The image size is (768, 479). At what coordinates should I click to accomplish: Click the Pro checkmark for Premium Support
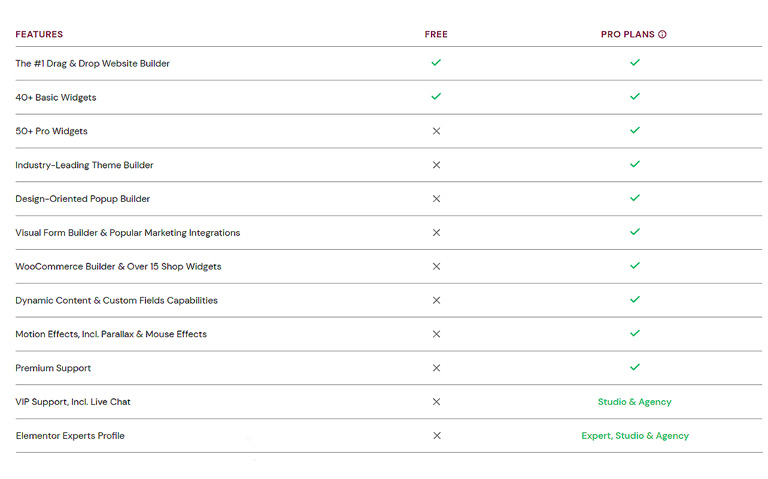pos(635,367)
